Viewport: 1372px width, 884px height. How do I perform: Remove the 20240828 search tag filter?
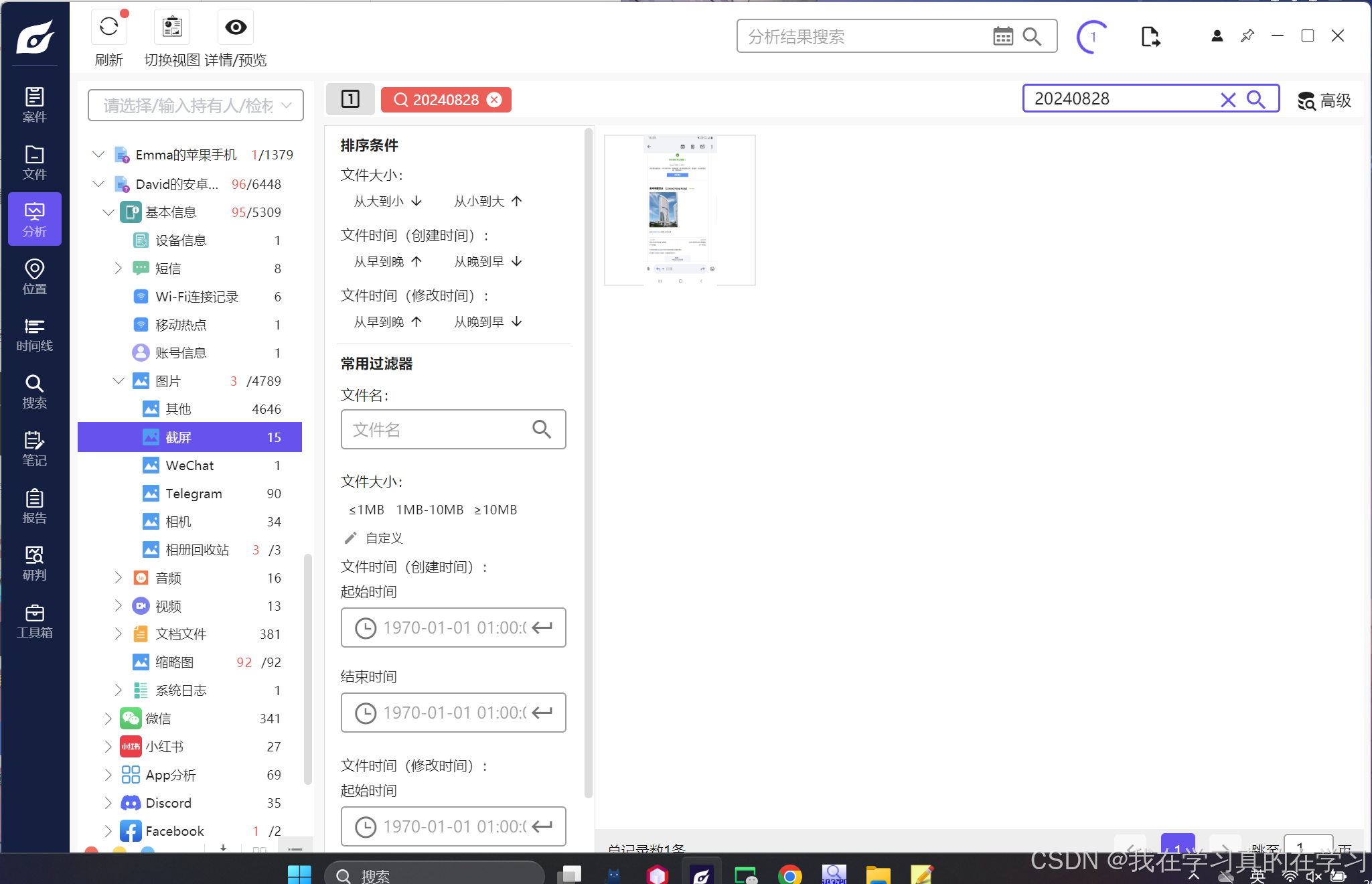(494, 100)
